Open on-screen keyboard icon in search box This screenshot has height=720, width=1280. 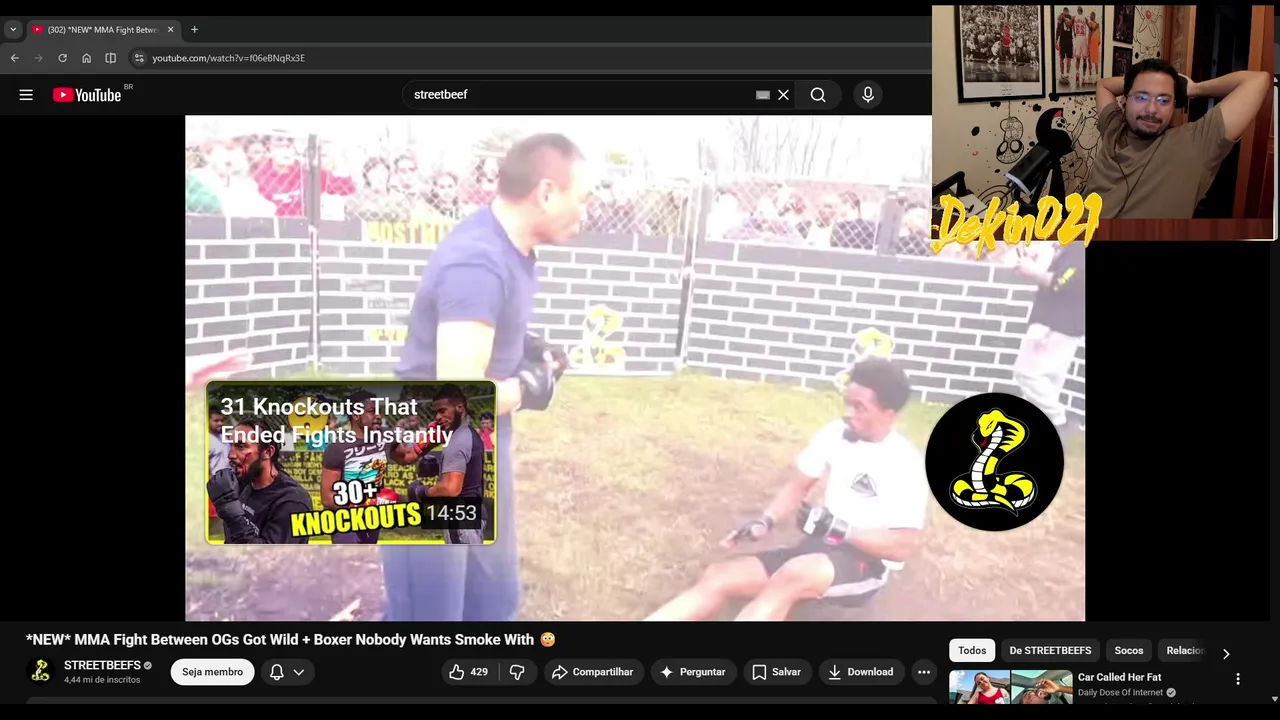pos(763,95)
